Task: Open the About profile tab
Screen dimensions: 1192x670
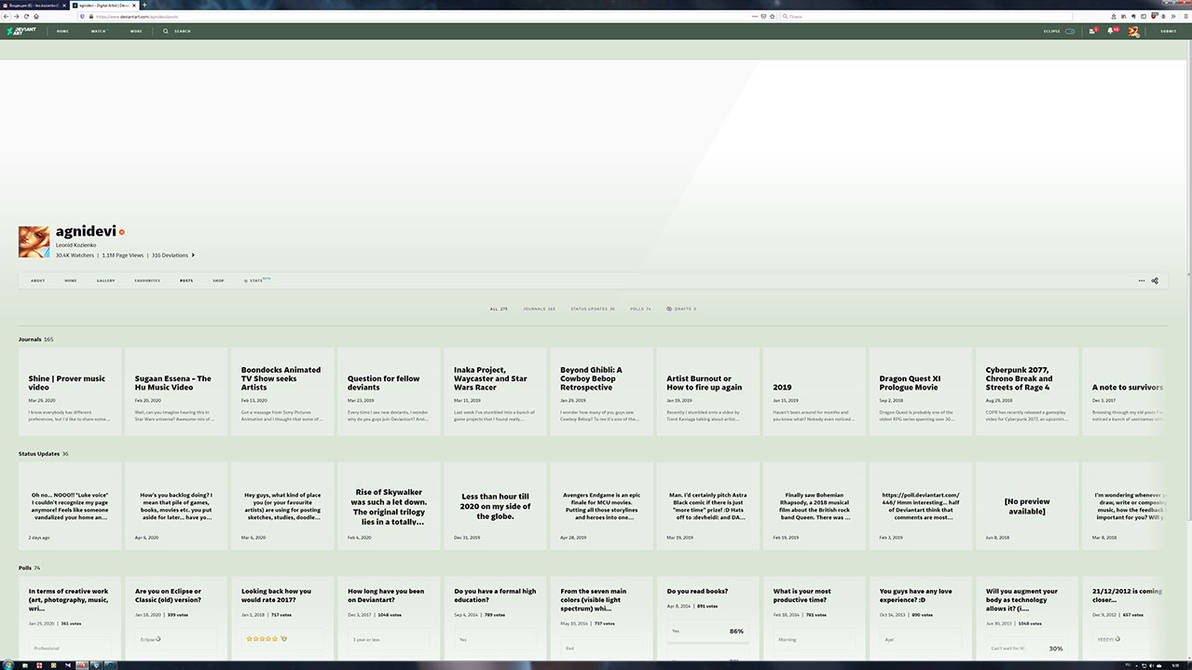Action: point(38,281)
